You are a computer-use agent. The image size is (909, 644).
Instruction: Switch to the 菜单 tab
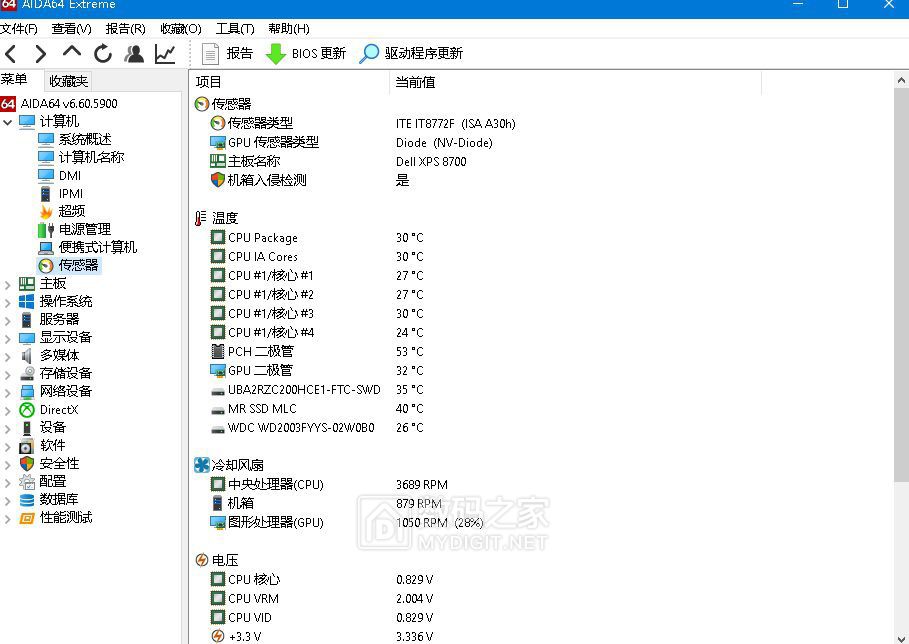click(14, 79)
